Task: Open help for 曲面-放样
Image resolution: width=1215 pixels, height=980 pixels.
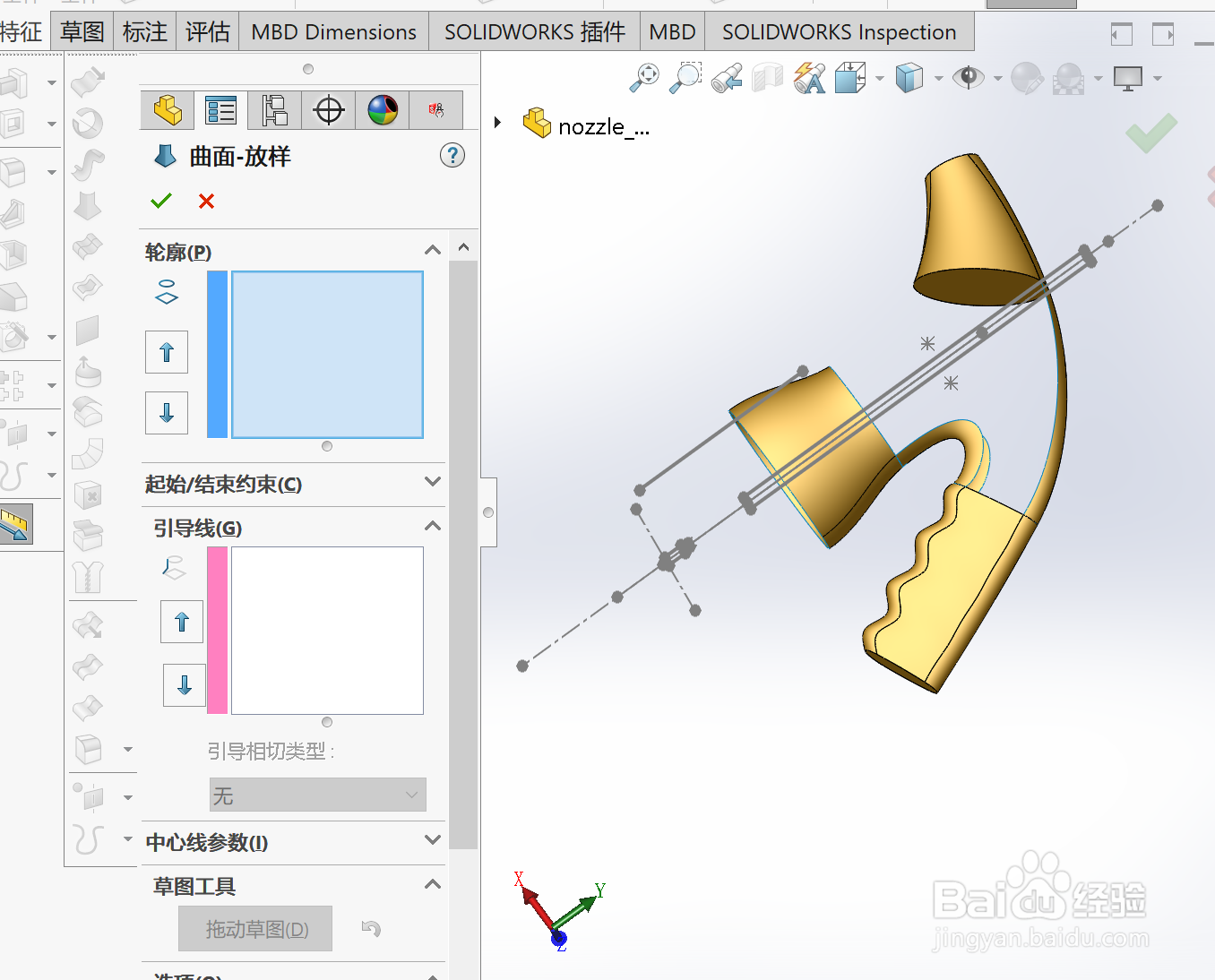Action: pyautogui.click(x=452, y=156)
